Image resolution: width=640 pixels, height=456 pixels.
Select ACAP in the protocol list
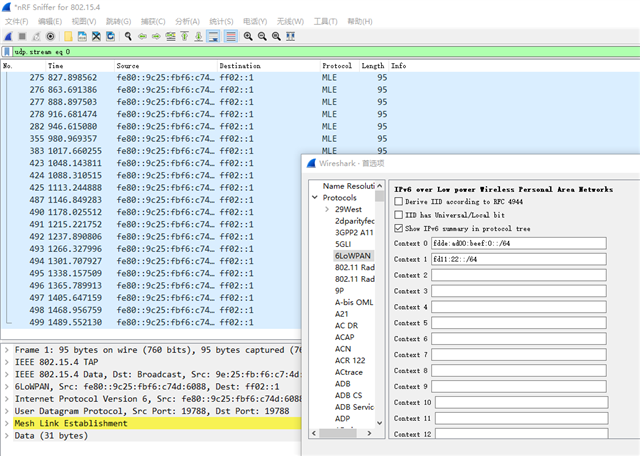point(344,337)
